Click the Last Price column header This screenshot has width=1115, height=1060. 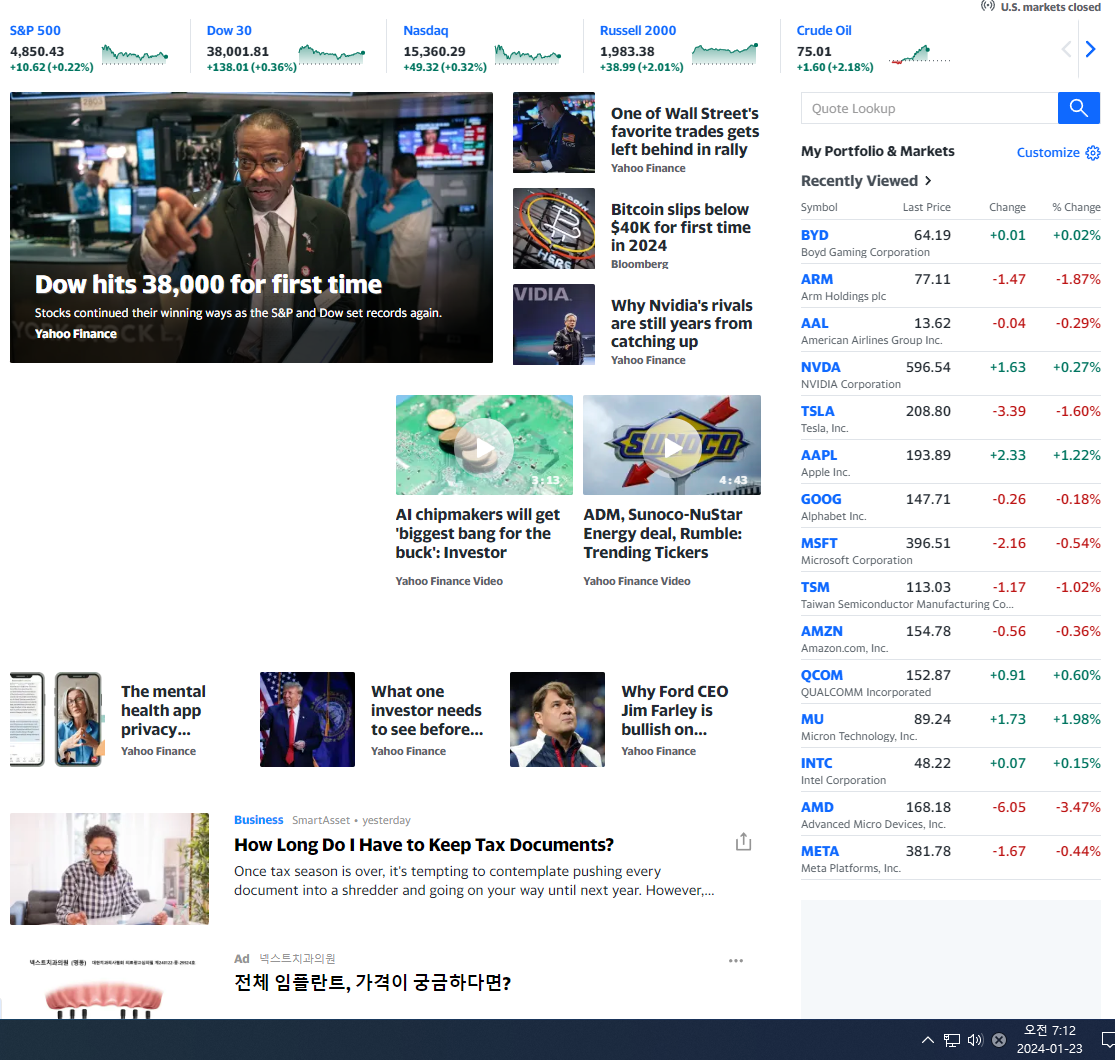coord(927,208)
